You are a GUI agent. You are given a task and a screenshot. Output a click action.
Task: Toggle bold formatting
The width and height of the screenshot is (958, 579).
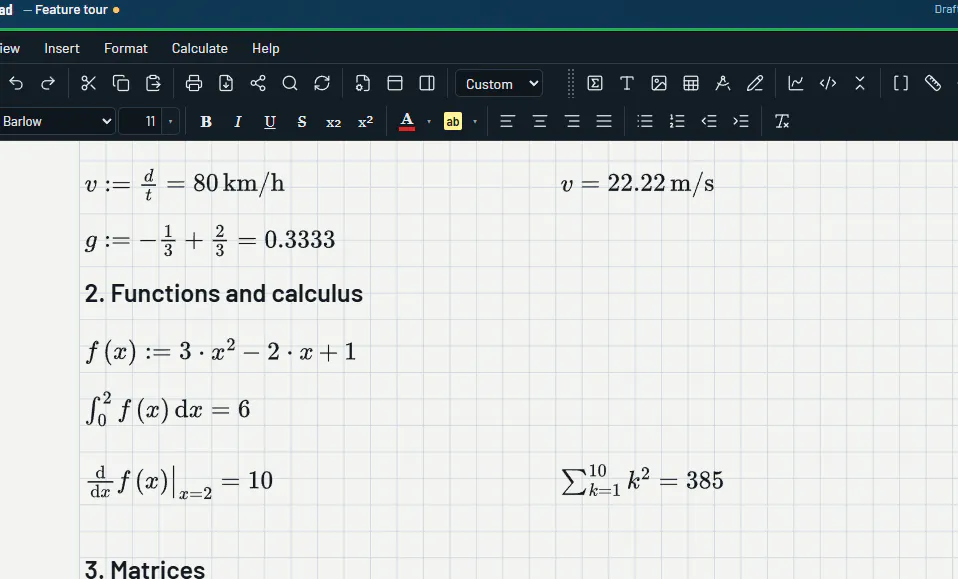206,122
